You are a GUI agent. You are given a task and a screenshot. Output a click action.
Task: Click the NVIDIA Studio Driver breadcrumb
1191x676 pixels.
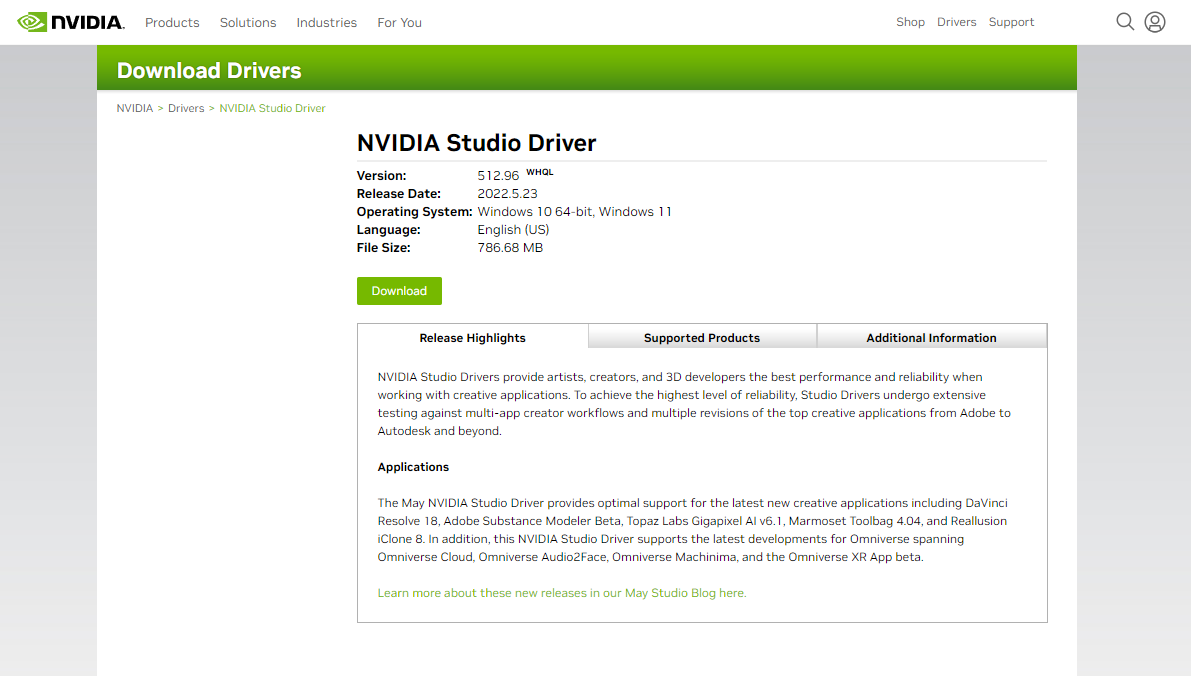click(272, 109)
